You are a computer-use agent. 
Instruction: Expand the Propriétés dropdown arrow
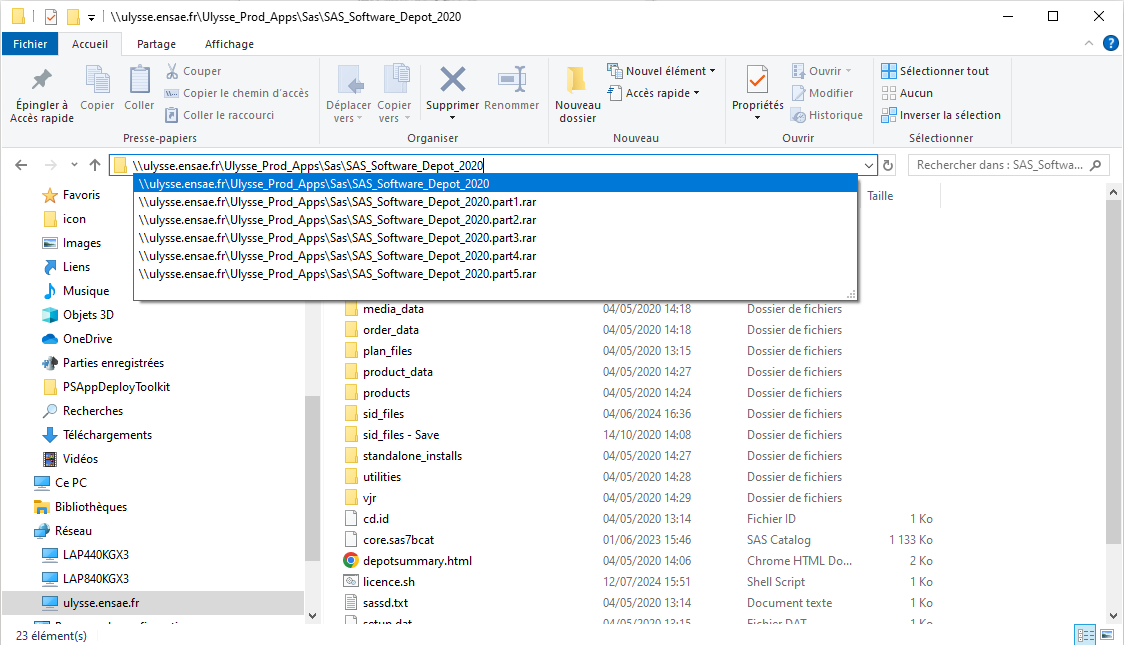758,118
